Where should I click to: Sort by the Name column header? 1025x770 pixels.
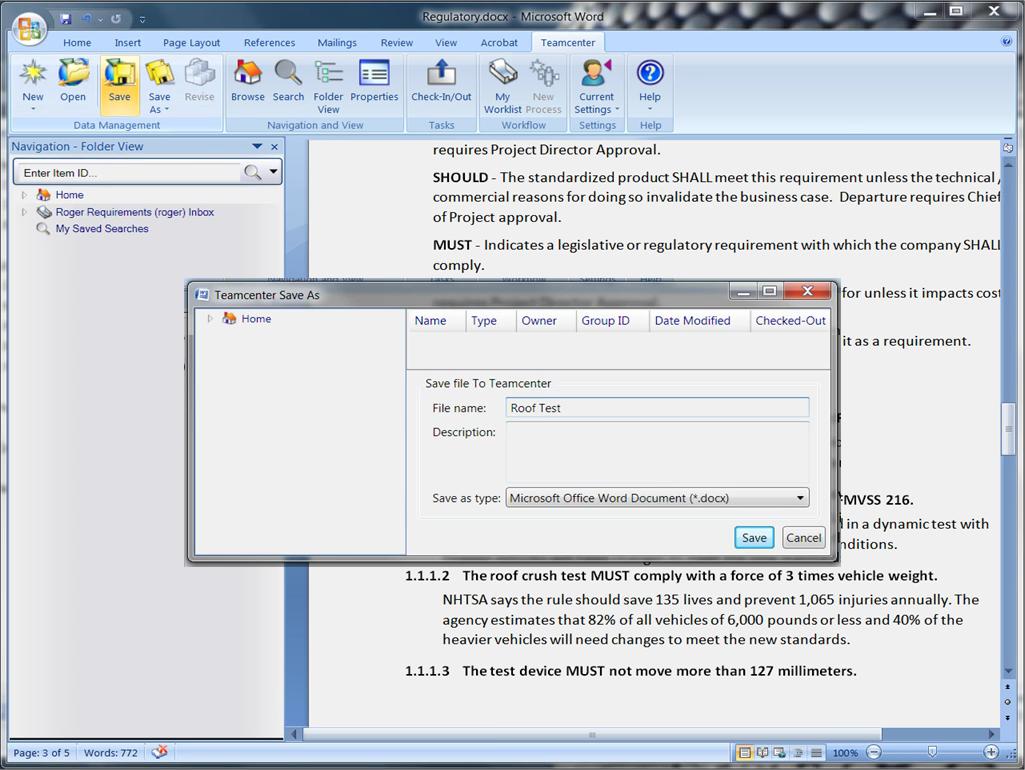[430, 320]
